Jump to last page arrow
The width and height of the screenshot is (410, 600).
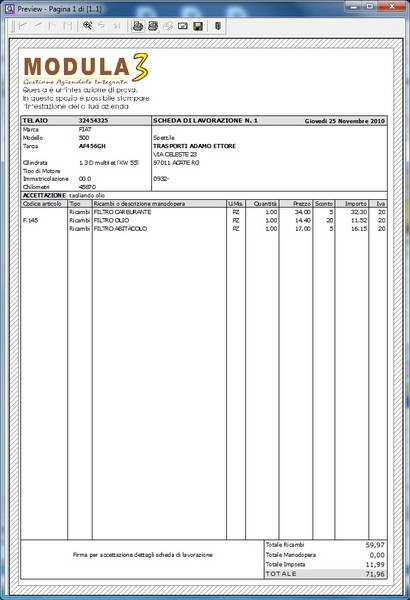pos(68,26)
